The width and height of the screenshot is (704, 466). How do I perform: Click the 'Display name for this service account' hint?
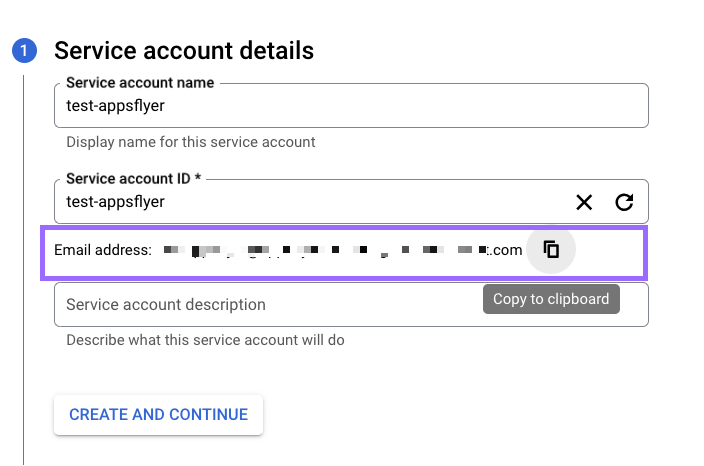[191, 142]
